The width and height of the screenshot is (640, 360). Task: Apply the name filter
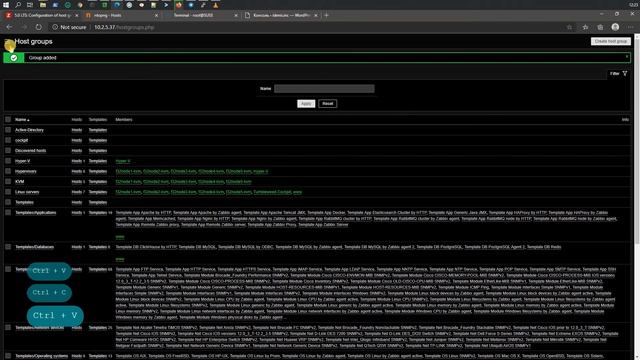coord(306,104)
